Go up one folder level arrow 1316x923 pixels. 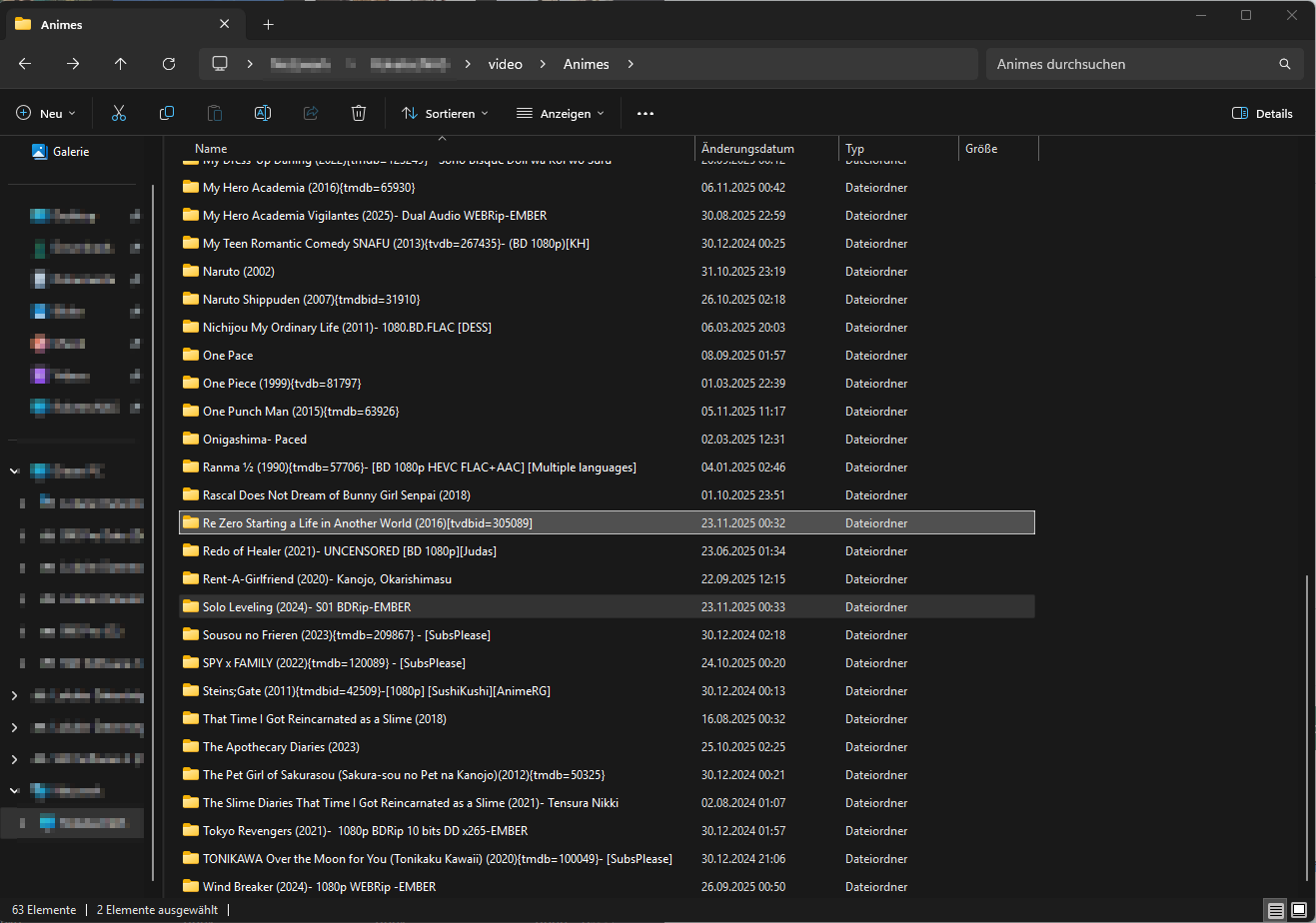coord(121,64)
